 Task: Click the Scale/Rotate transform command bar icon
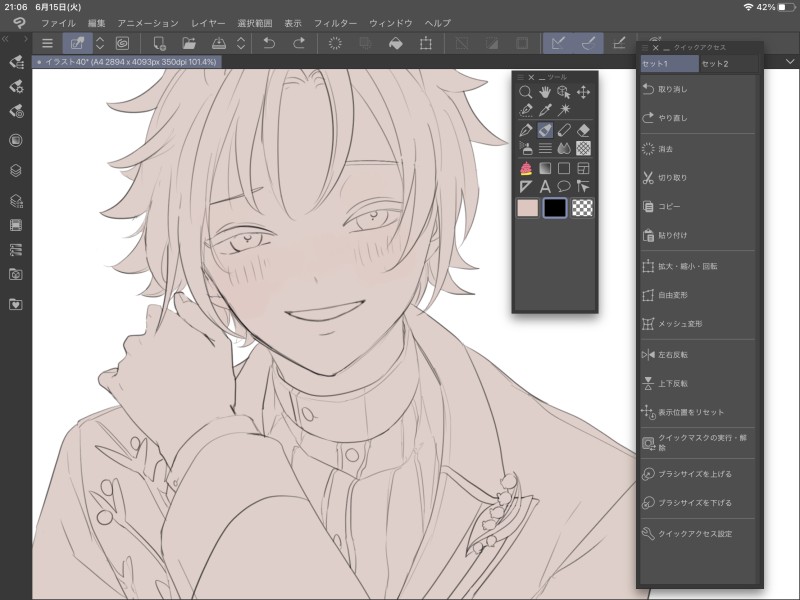[426, 43]
